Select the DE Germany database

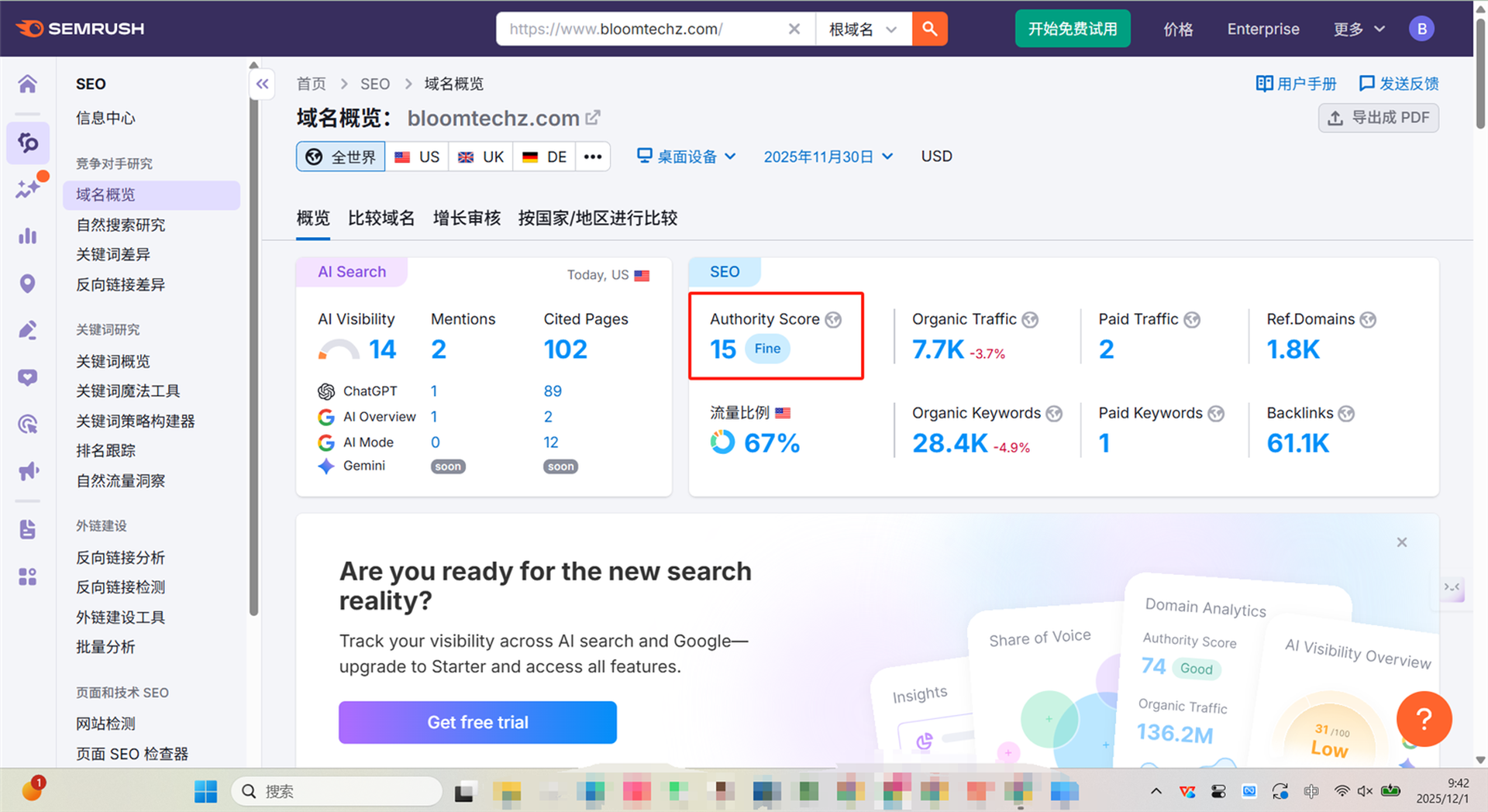544,156
